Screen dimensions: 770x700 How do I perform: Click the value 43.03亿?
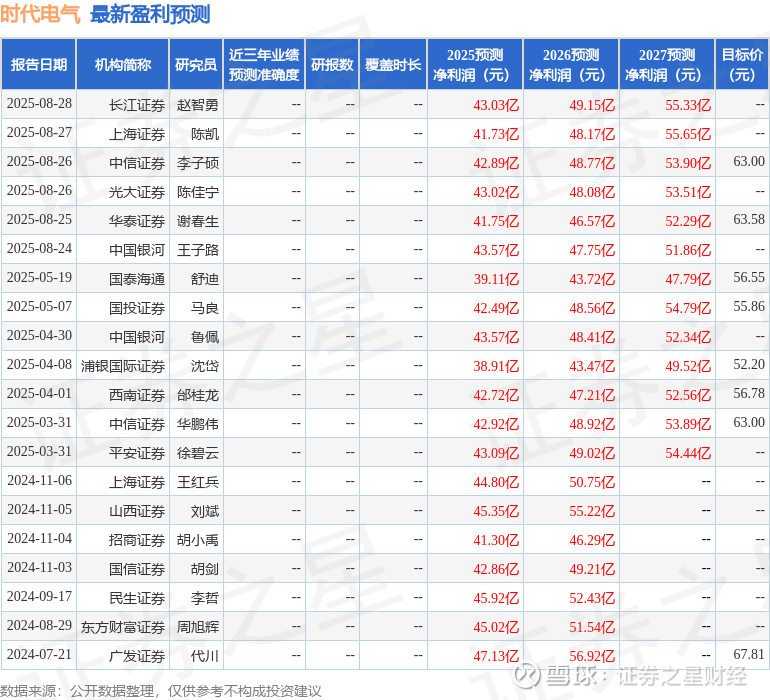coord(496,105)
